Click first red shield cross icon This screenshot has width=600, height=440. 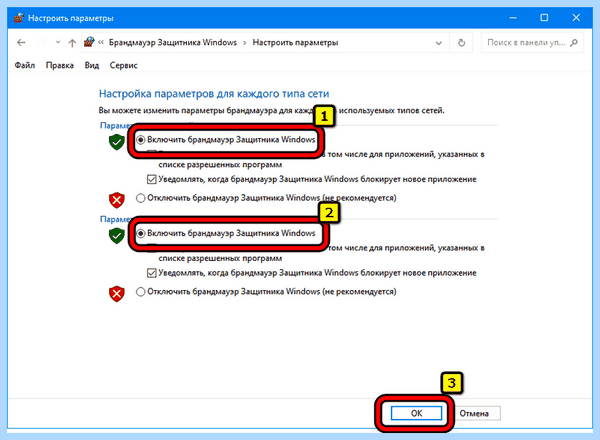[x=117, y=200]
